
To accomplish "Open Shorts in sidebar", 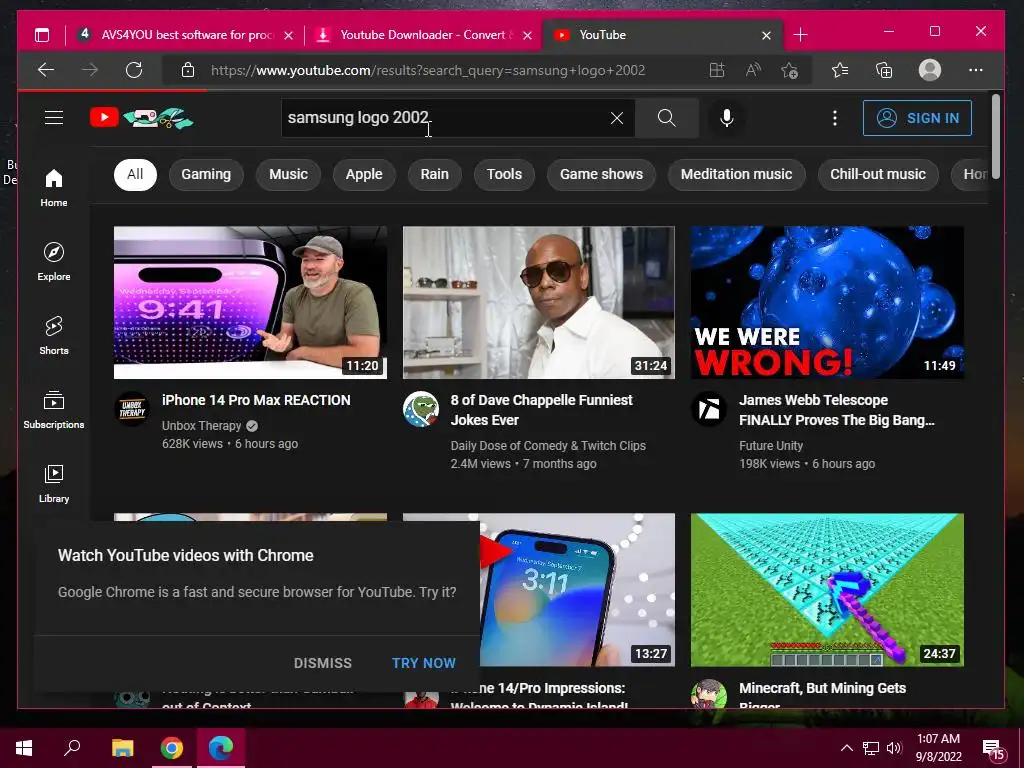I will (54, 336).
